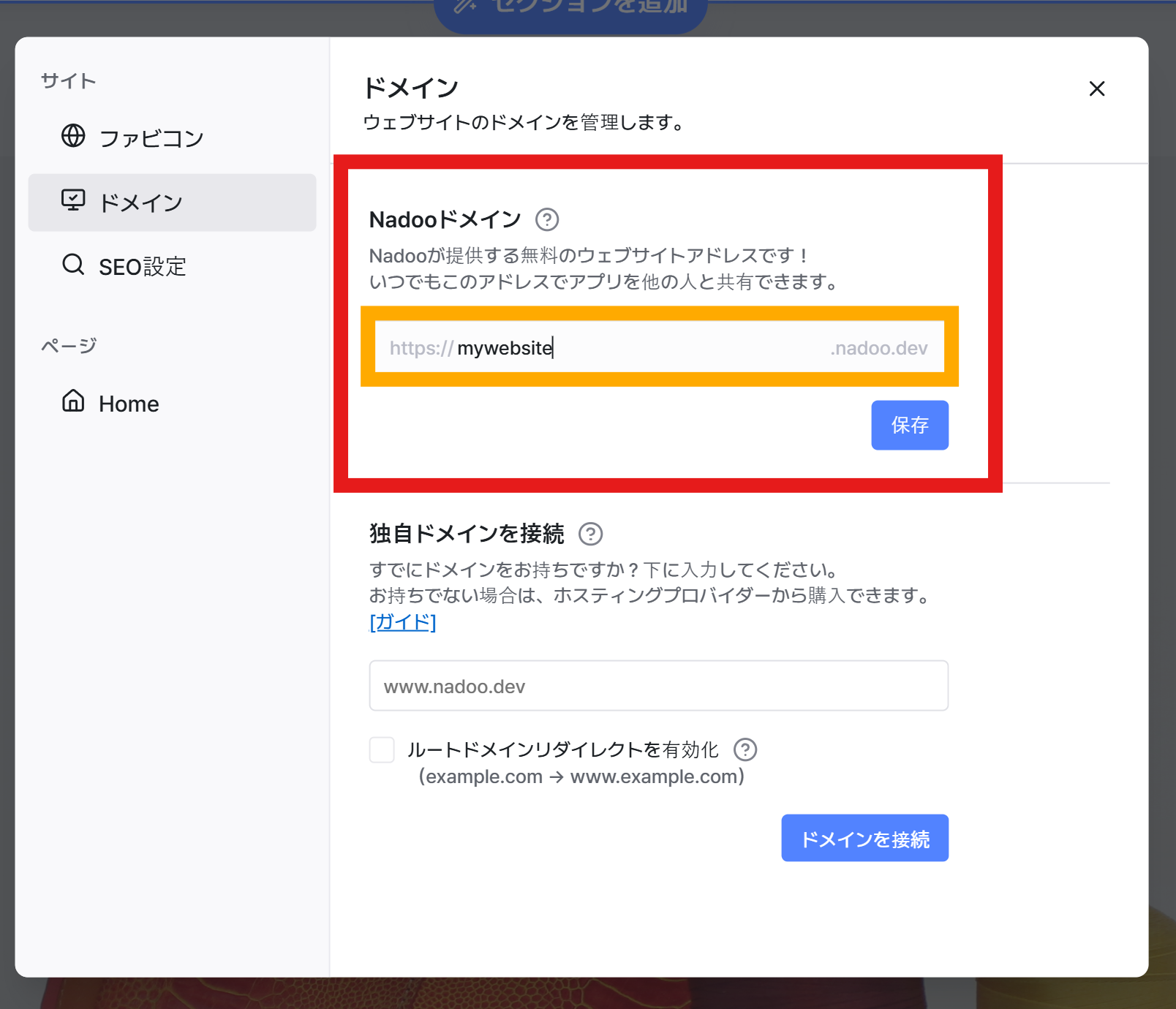The height and width of the screenshot is (1009, 1176).
Task: Click the https:// prefix text
Action: coord(422,348)
